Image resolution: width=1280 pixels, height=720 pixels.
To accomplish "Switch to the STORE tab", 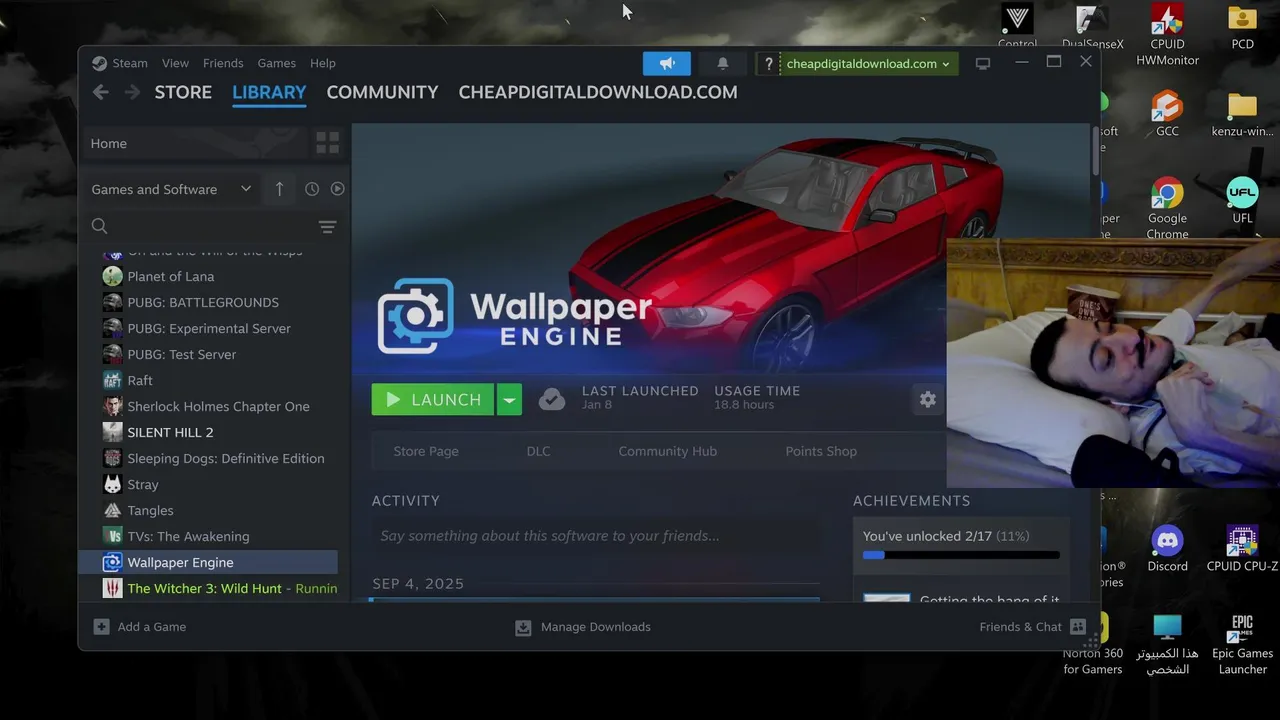I will (x=183, y=92).
